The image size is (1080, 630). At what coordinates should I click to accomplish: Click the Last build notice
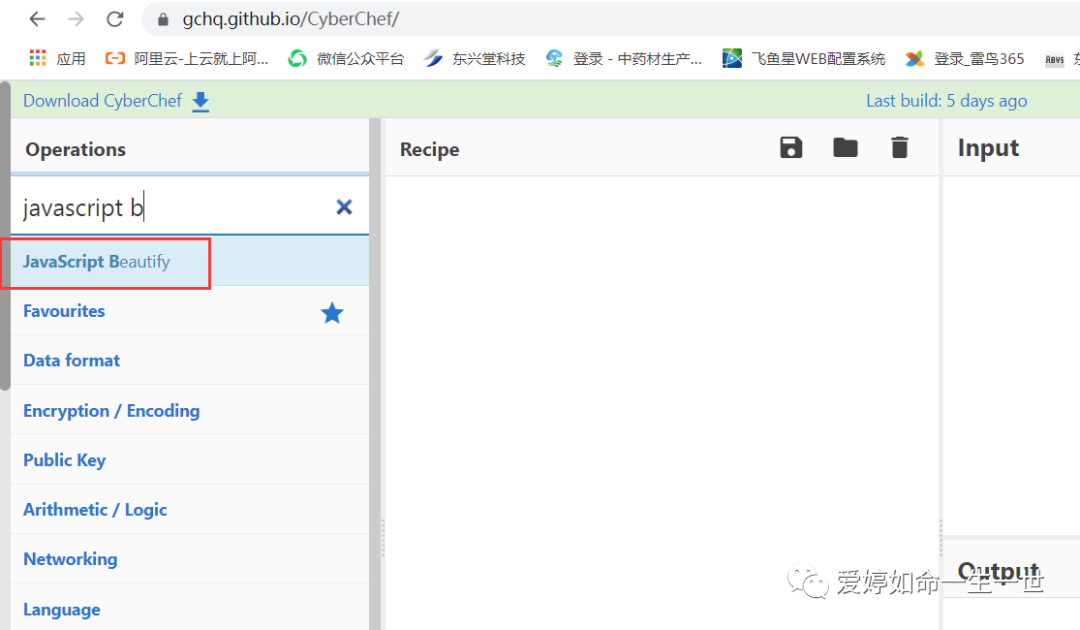946,101
